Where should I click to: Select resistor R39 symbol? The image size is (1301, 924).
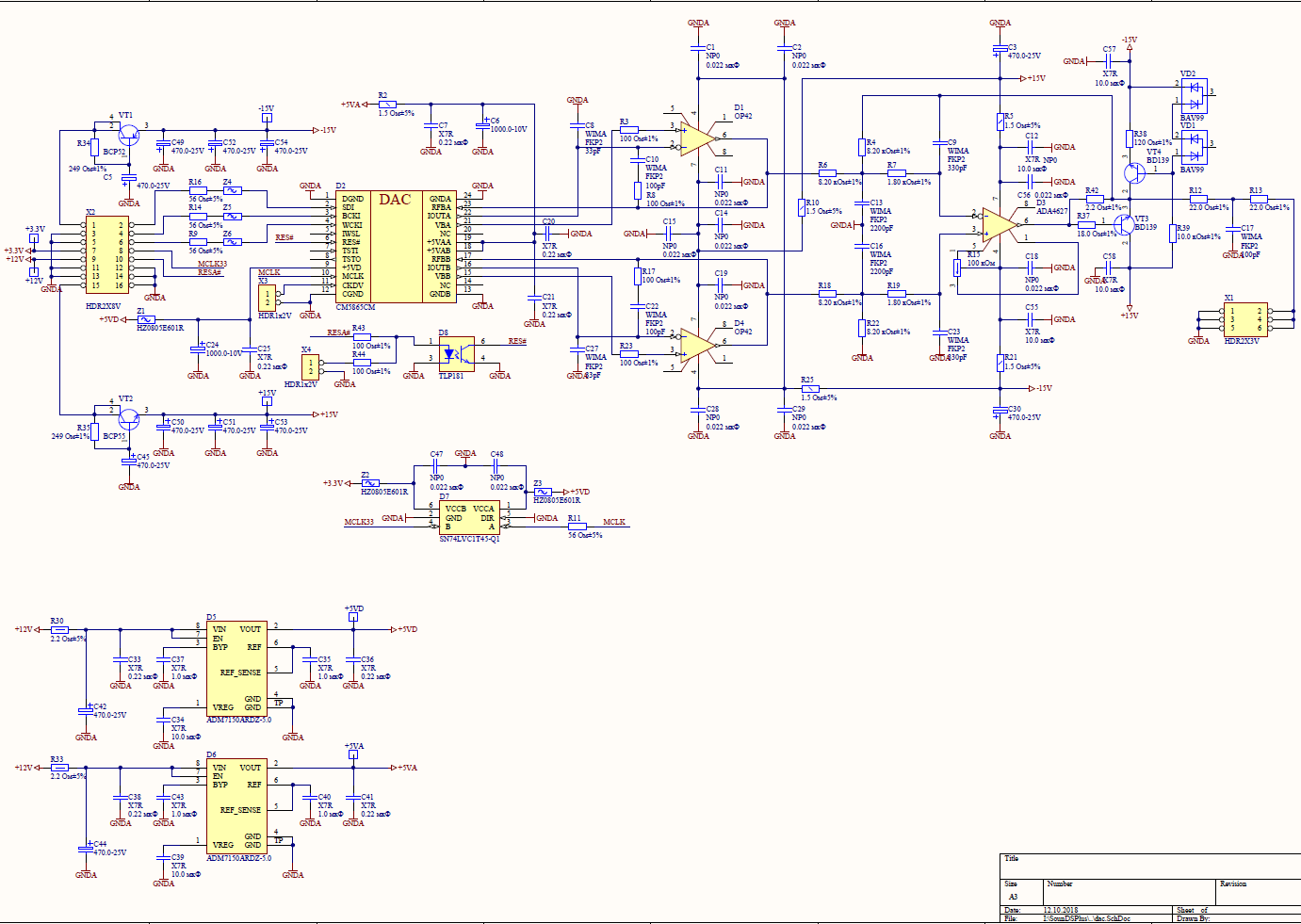pyautogui.click(x=1173, y=233)
